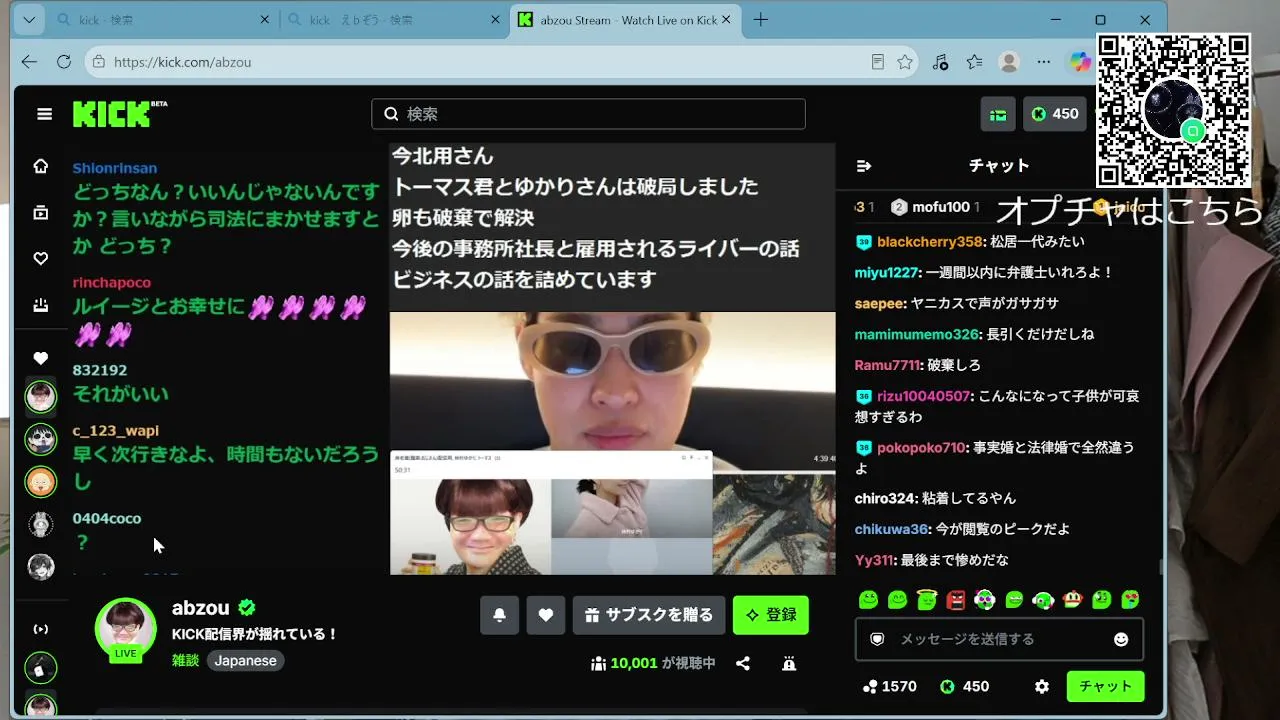Select username rizu10040507 in chat
This screenshot has width=1280, height=720.
click(923, 396)
